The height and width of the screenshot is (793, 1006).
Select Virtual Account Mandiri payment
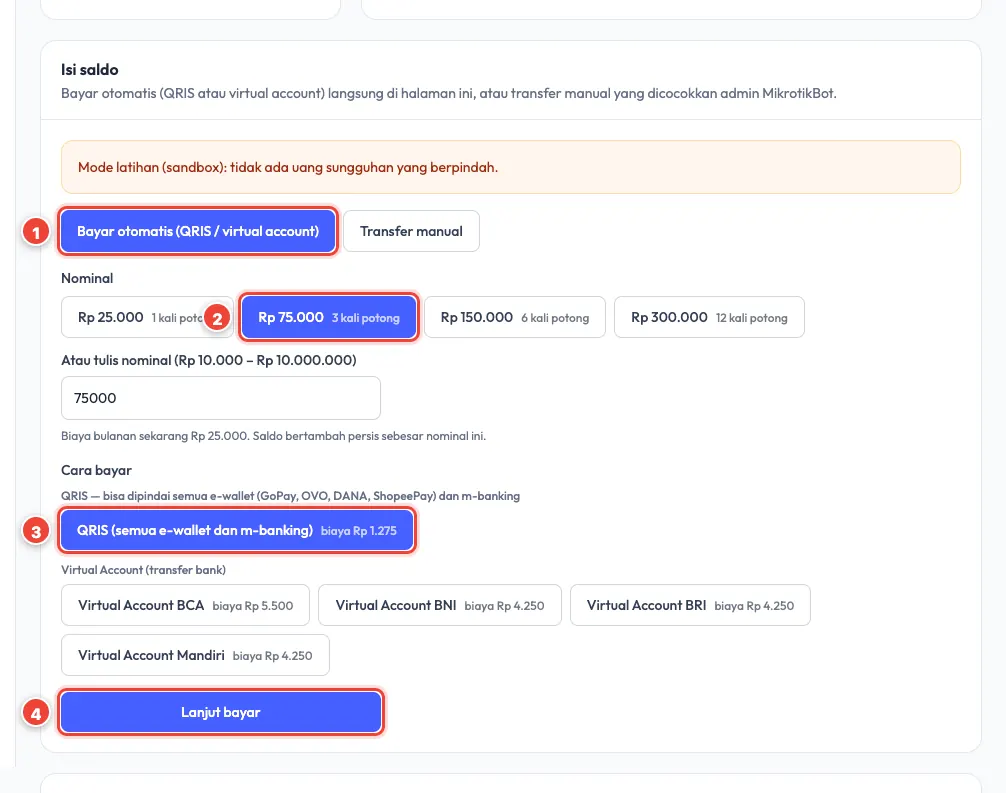coord(195,655)
